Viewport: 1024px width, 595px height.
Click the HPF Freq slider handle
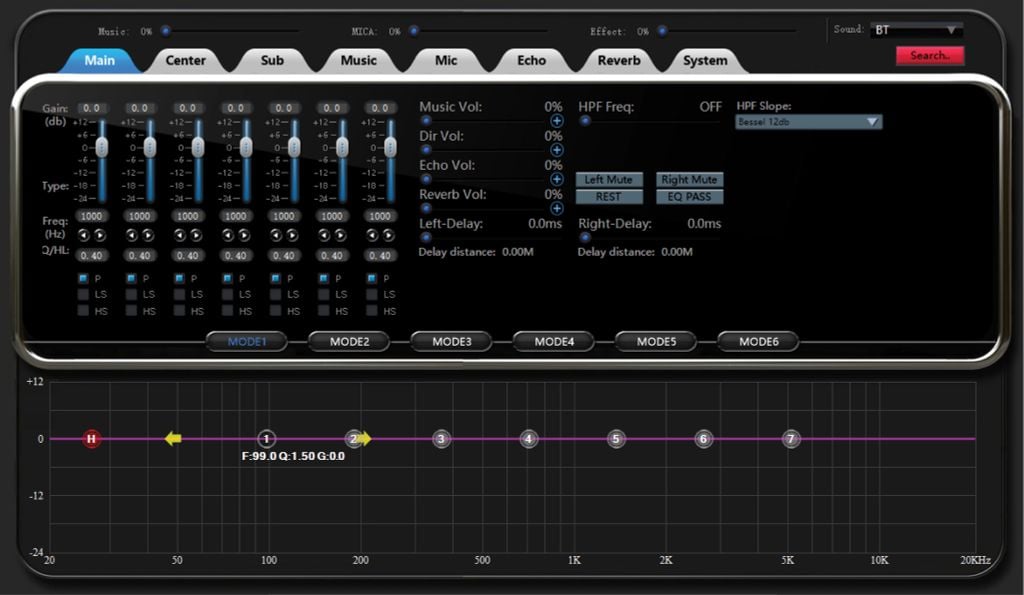coord(585,121)
